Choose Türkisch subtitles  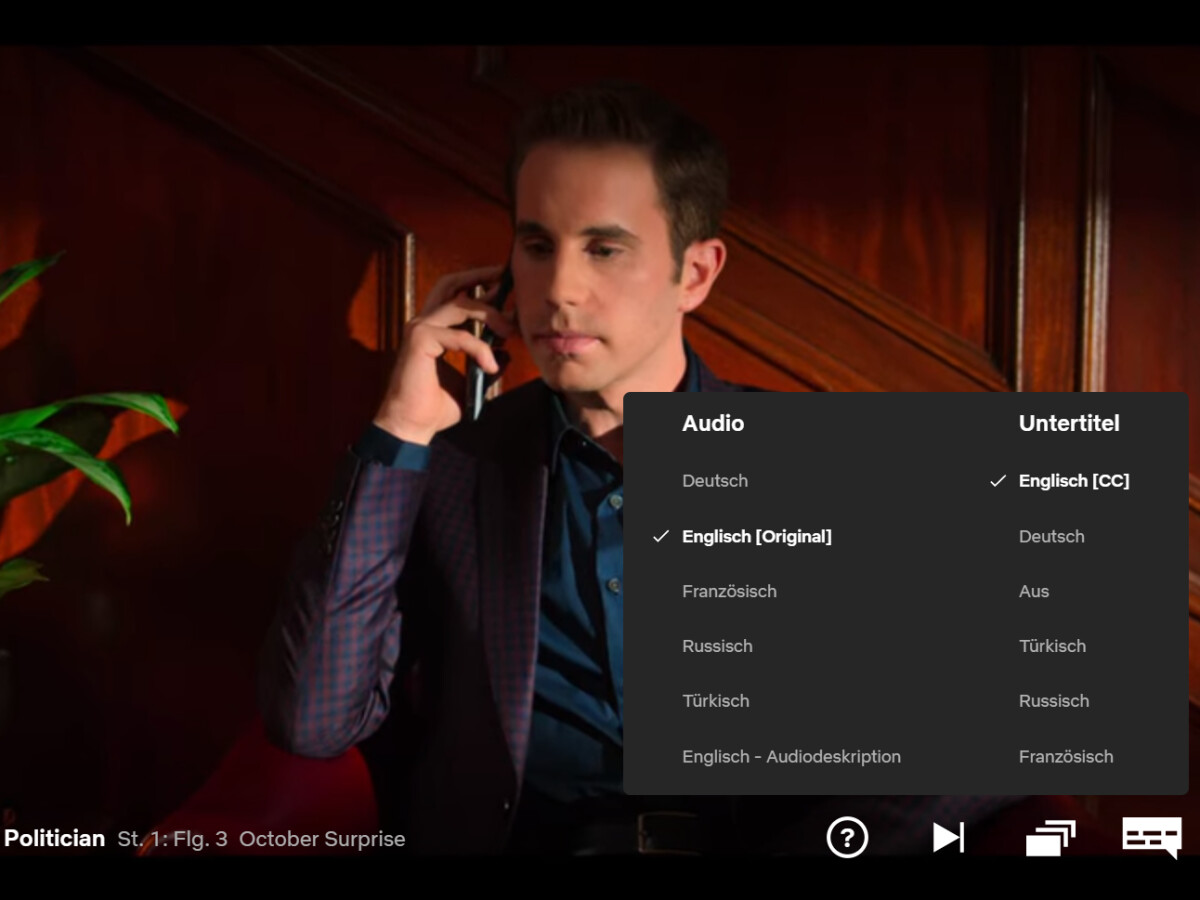pyautogui.click(x=1052, y=647)
